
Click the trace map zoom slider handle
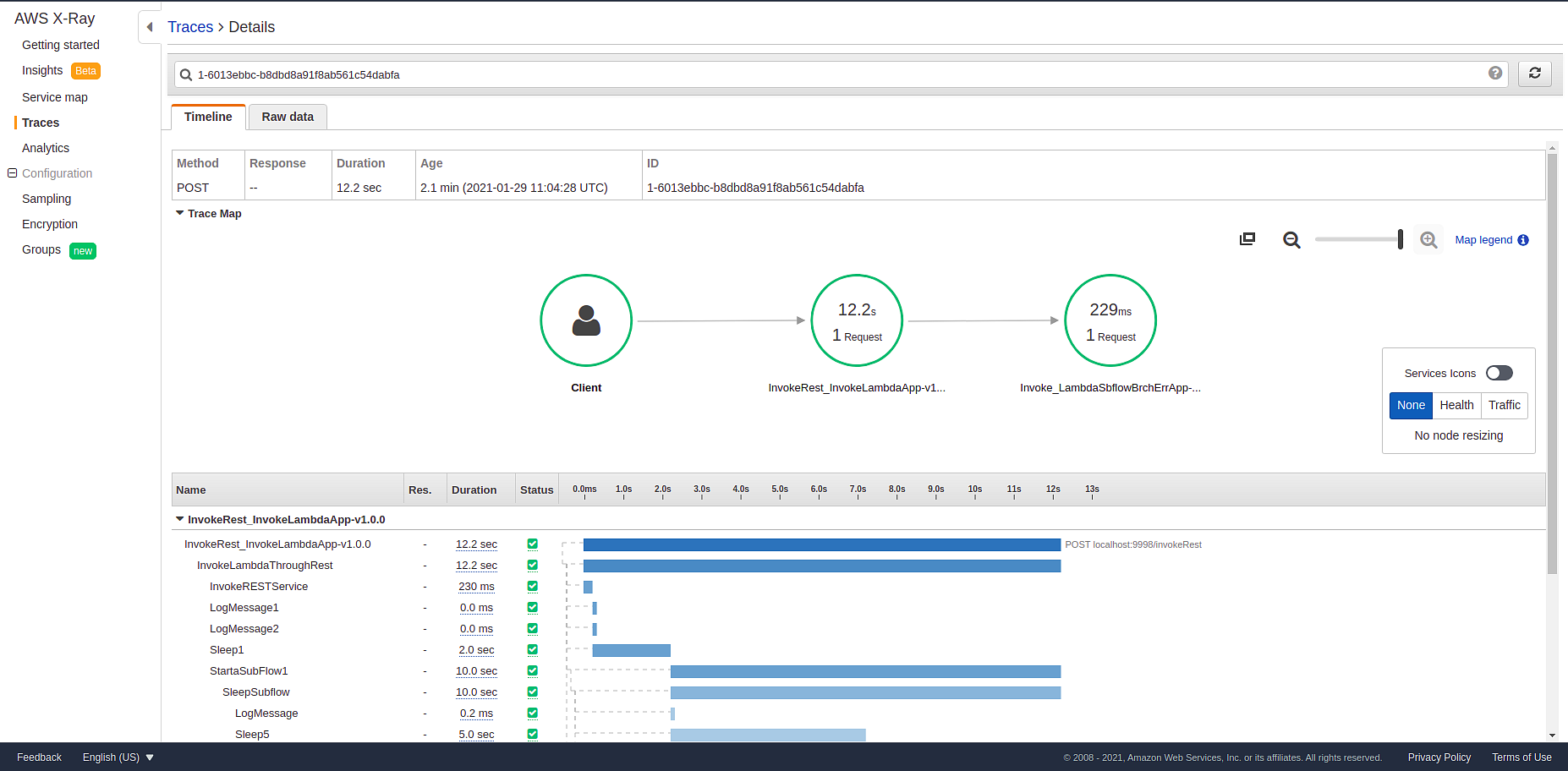coord(1401,239)
